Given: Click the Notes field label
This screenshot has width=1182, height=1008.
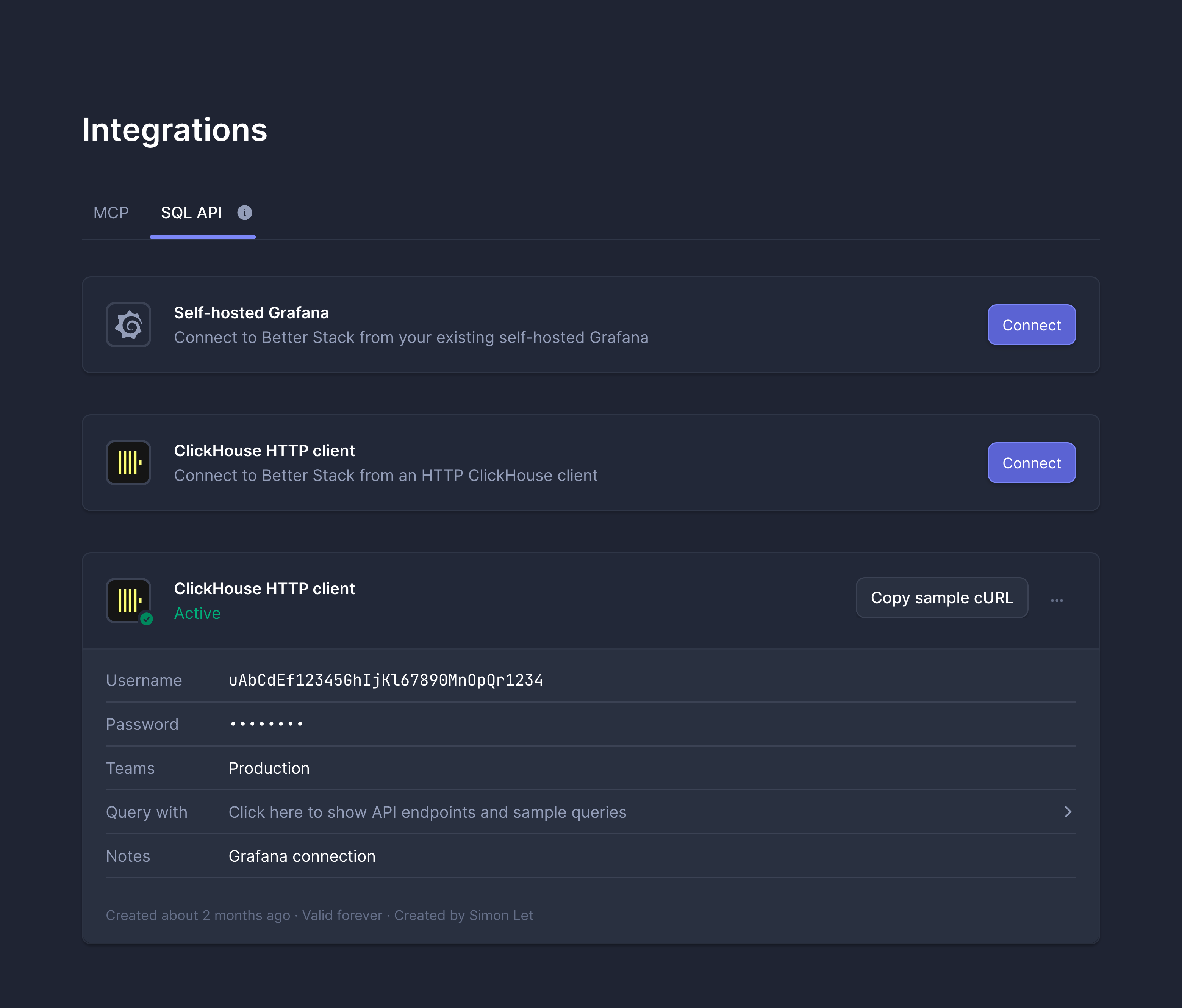Looking at the screenshot, I should coord(128,856).
